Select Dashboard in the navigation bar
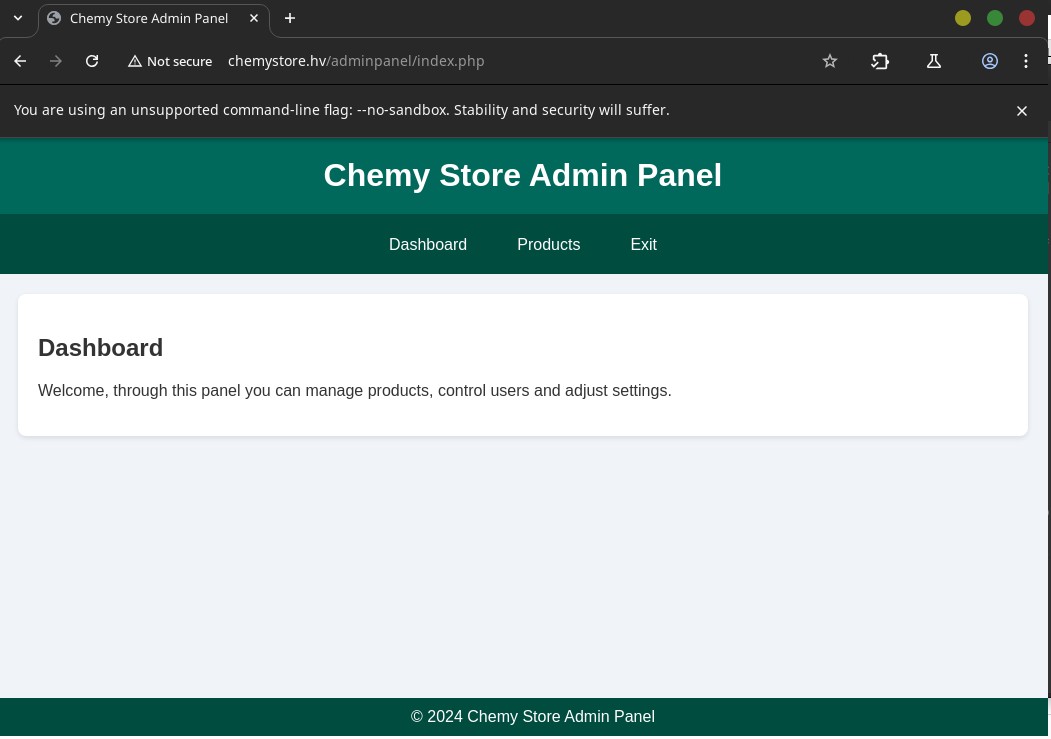The width and height of the screenshot is (1051, 739). (427, 244)
